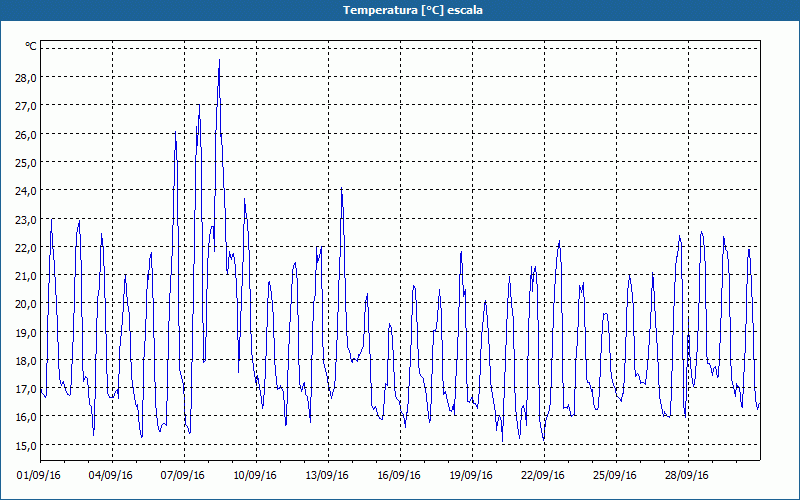The image size is (800, 500).
Task: Click the 13/09/16 date label
Action: pyautogui.click(x=327, y=475)
